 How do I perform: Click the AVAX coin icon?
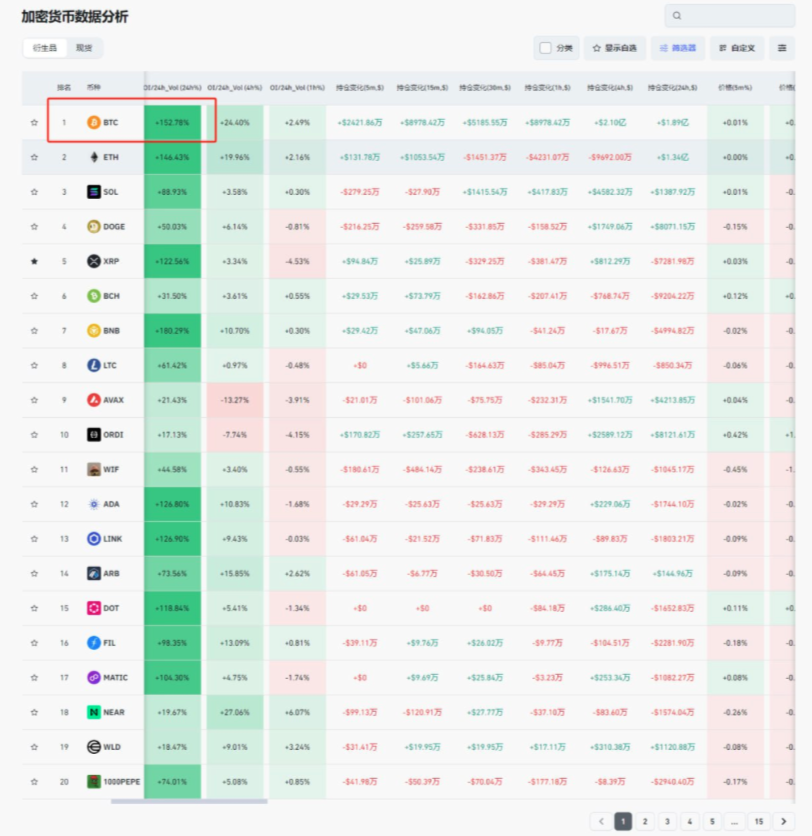click(94, 400)
